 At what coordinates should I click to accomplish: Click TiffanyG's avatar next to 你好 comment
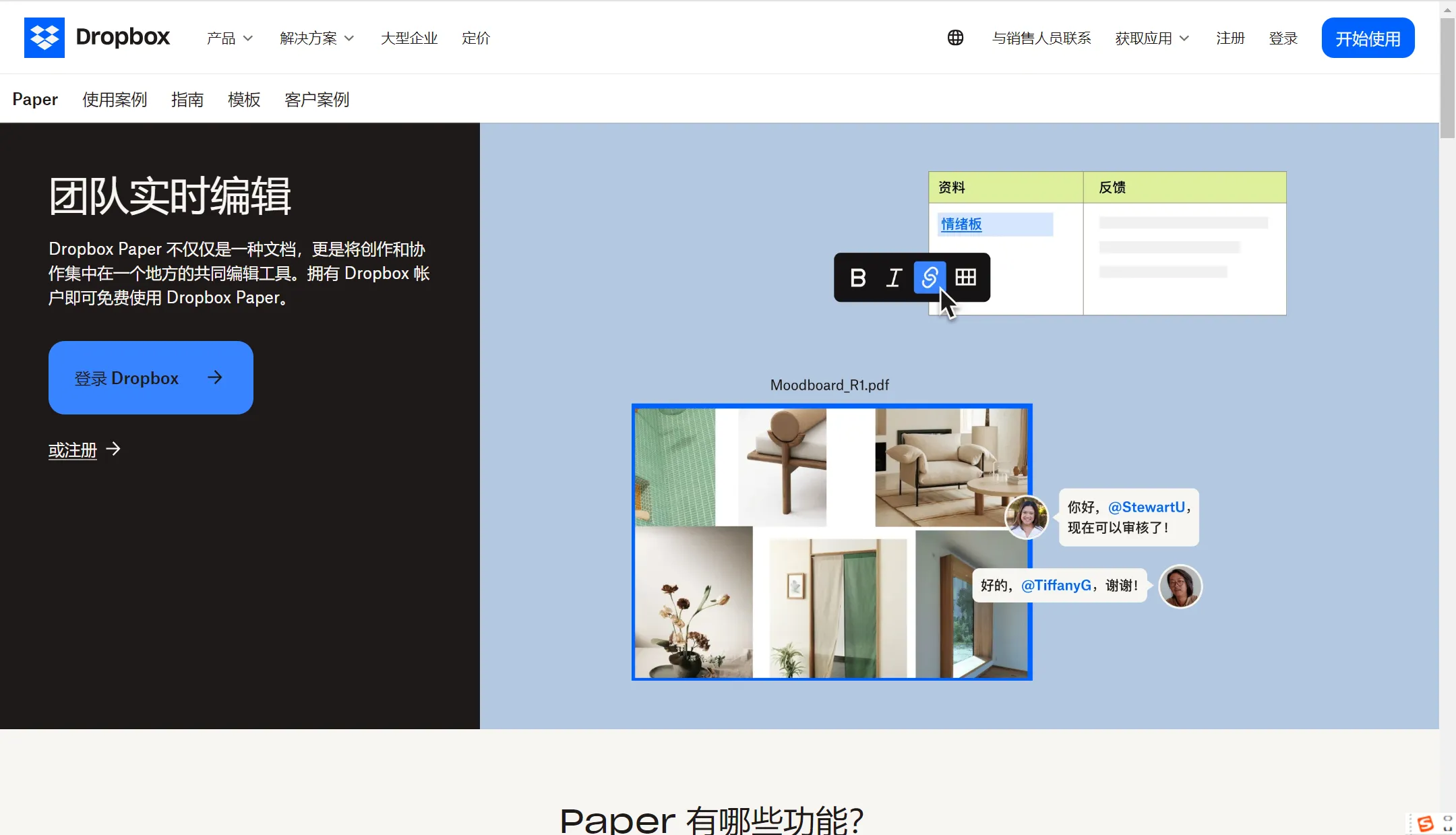[x=1027, y=518]
